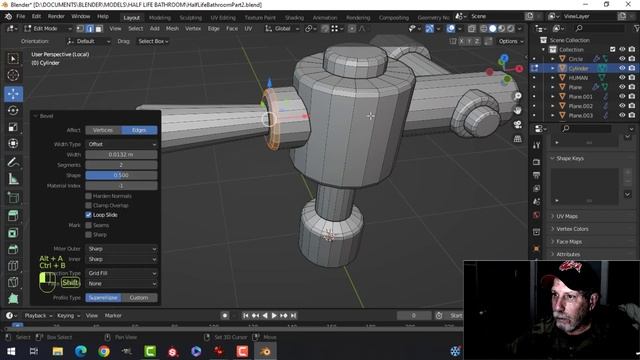
Task: Open the Render menu
Action: (56, 16)
